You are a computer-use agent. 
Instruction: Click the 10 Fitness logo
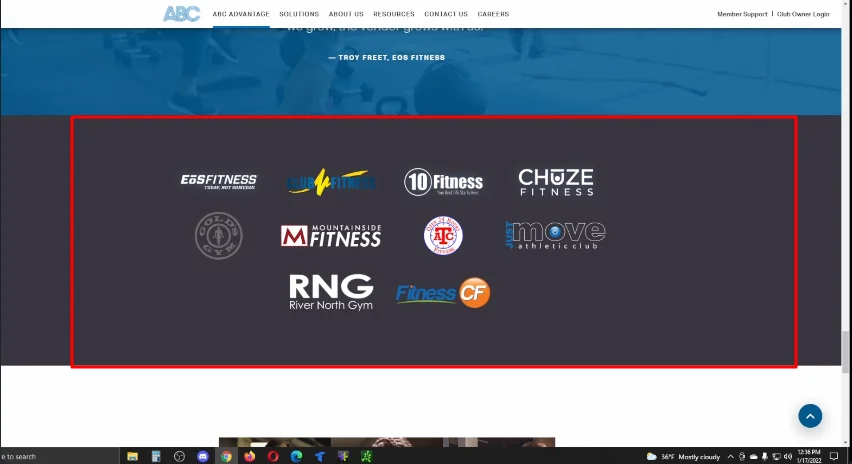443,182
